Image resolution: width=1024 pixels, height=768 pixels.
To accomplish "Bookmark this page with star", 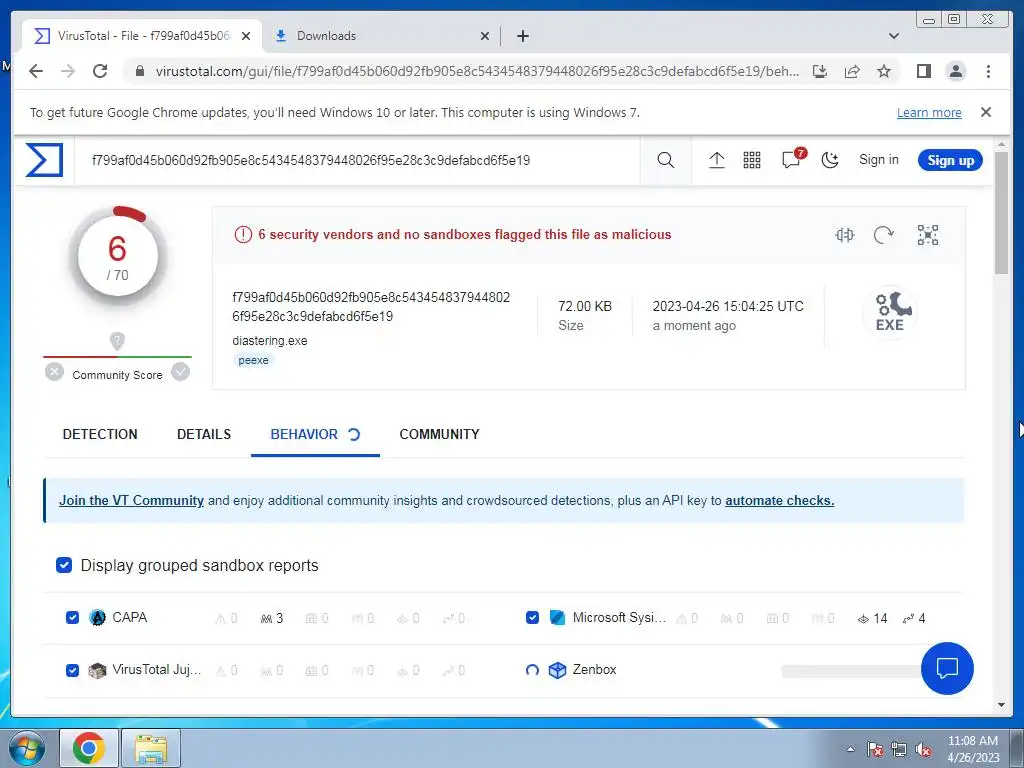I will tap(884, 71).
